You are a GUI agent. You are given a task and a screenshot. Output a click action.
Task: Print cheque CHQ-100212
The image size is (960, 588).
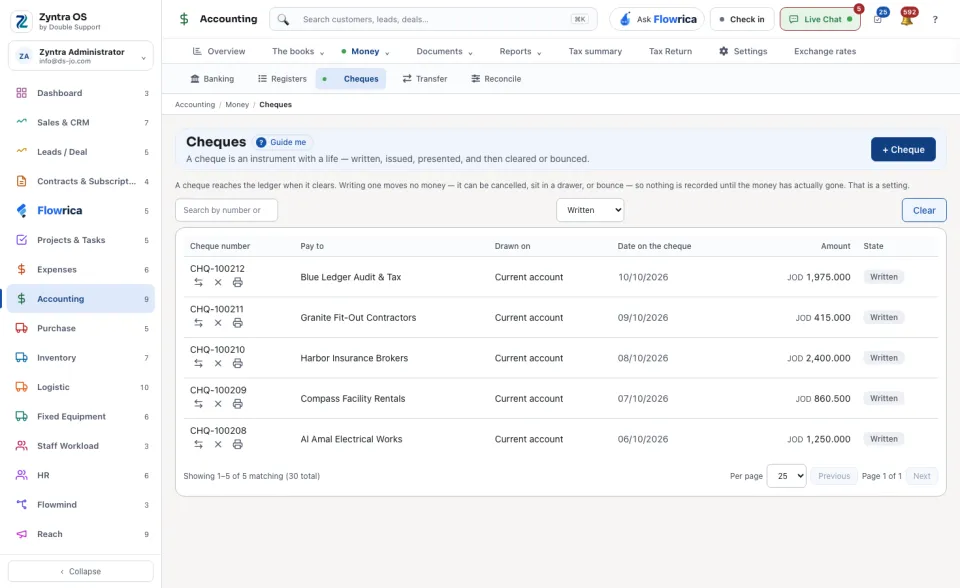coord(238,282)
